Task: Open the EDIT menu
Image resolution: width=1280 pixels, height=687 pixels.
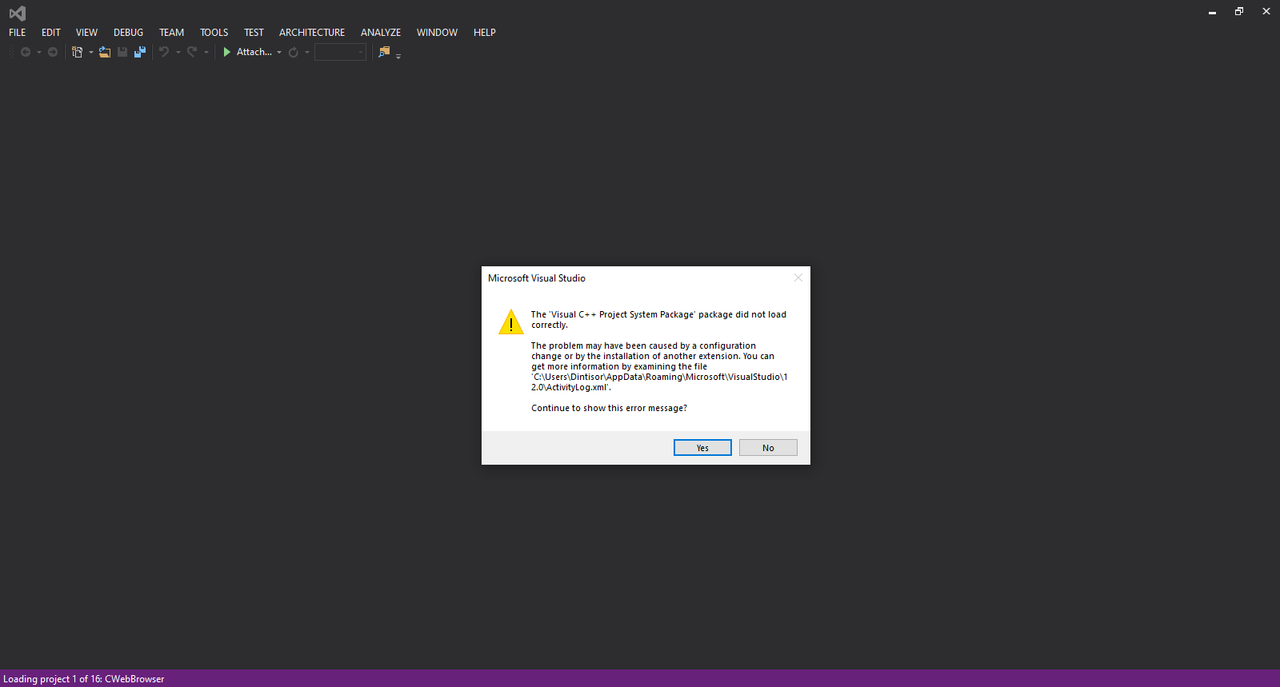Action: (x=51, y=32)
